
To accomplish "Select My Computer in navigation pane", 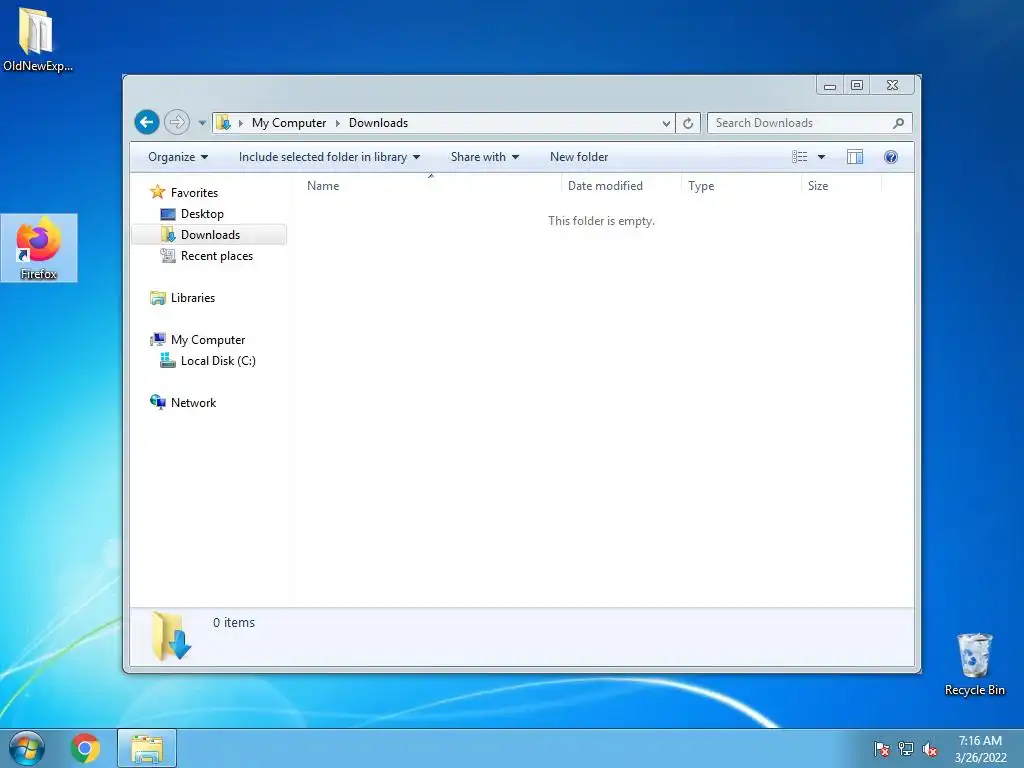I will click(208, 340).
